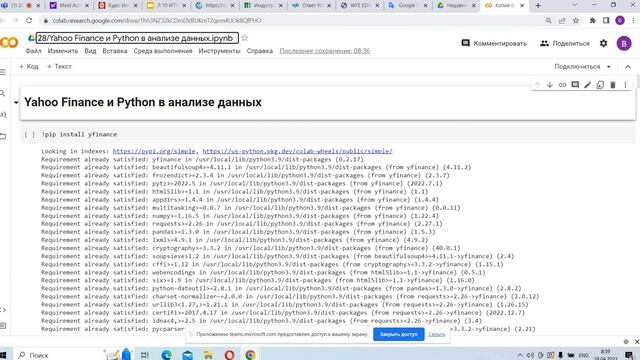Collapse the header with the chevron up
The image size is (640, 360).
628,67
